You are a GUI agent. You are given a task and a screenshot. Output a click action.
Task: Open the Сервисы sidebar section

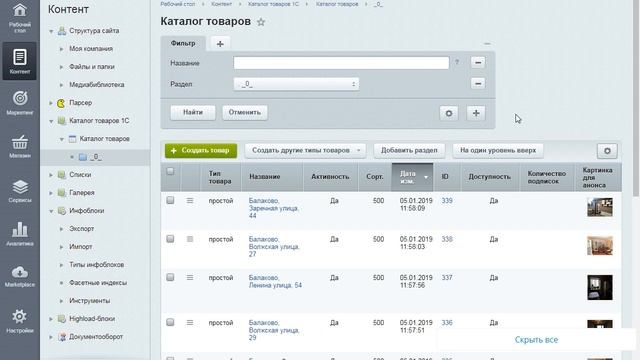(x=20, y=191)
